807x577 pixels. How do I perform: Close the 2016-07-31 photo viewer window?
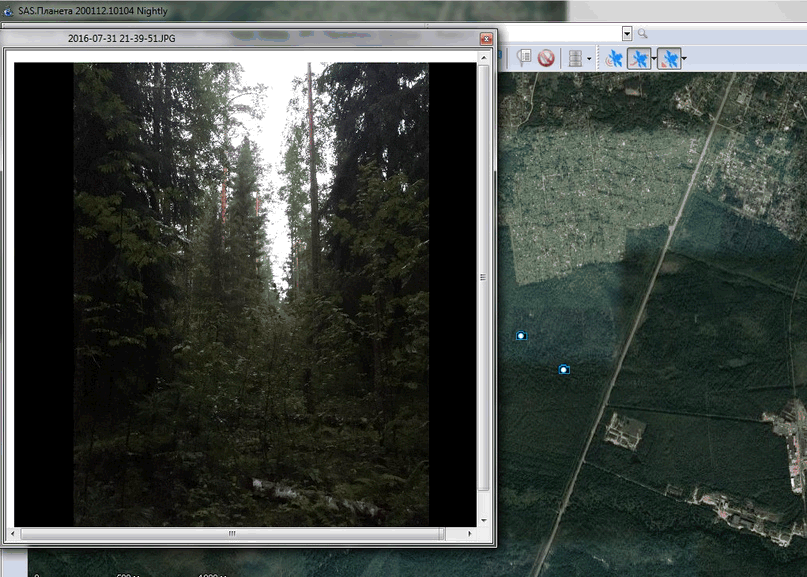pos(486,38)
